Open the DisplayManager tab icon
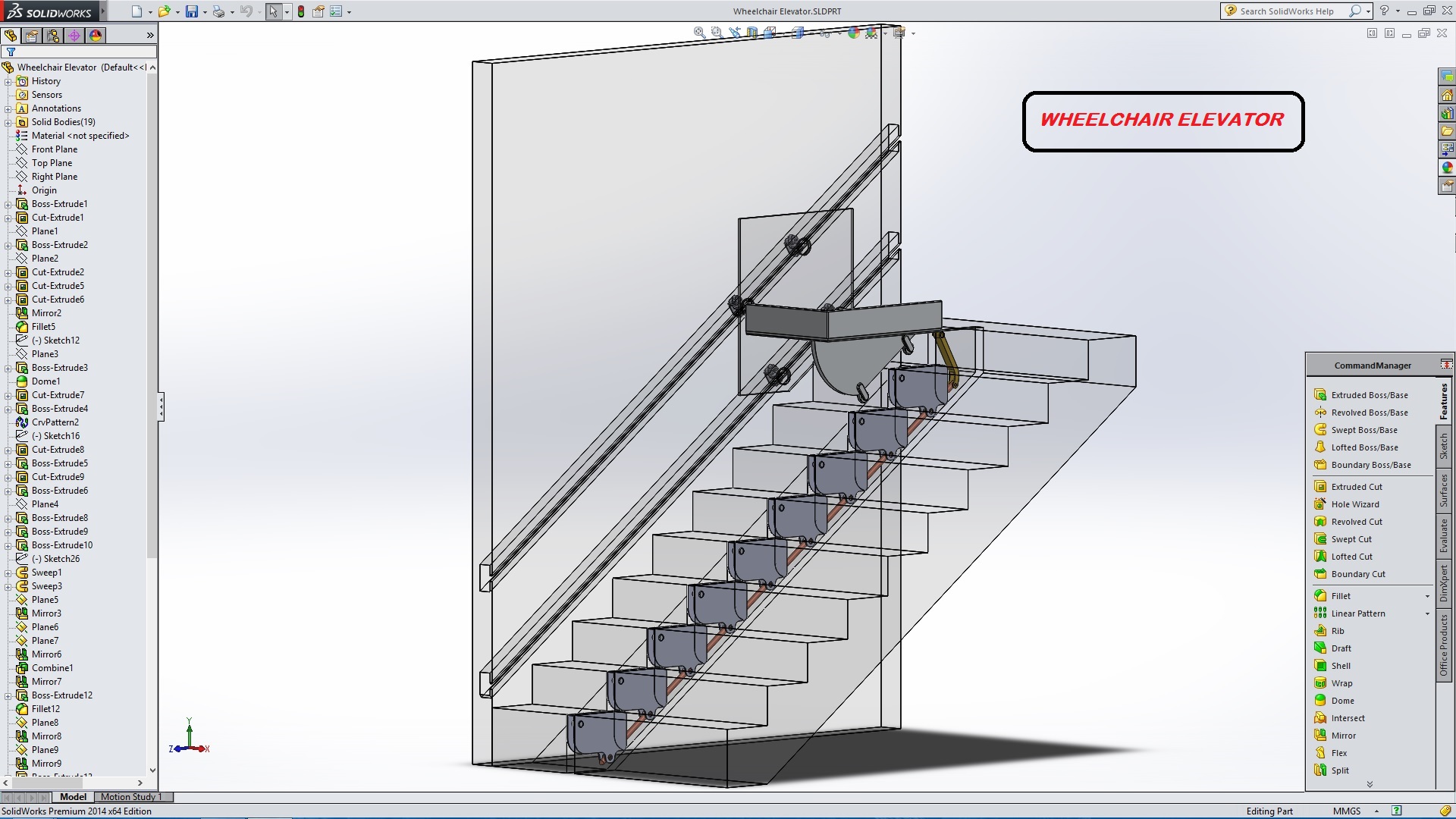Screen dimensions: 1456x819 [x=96, y=36]
